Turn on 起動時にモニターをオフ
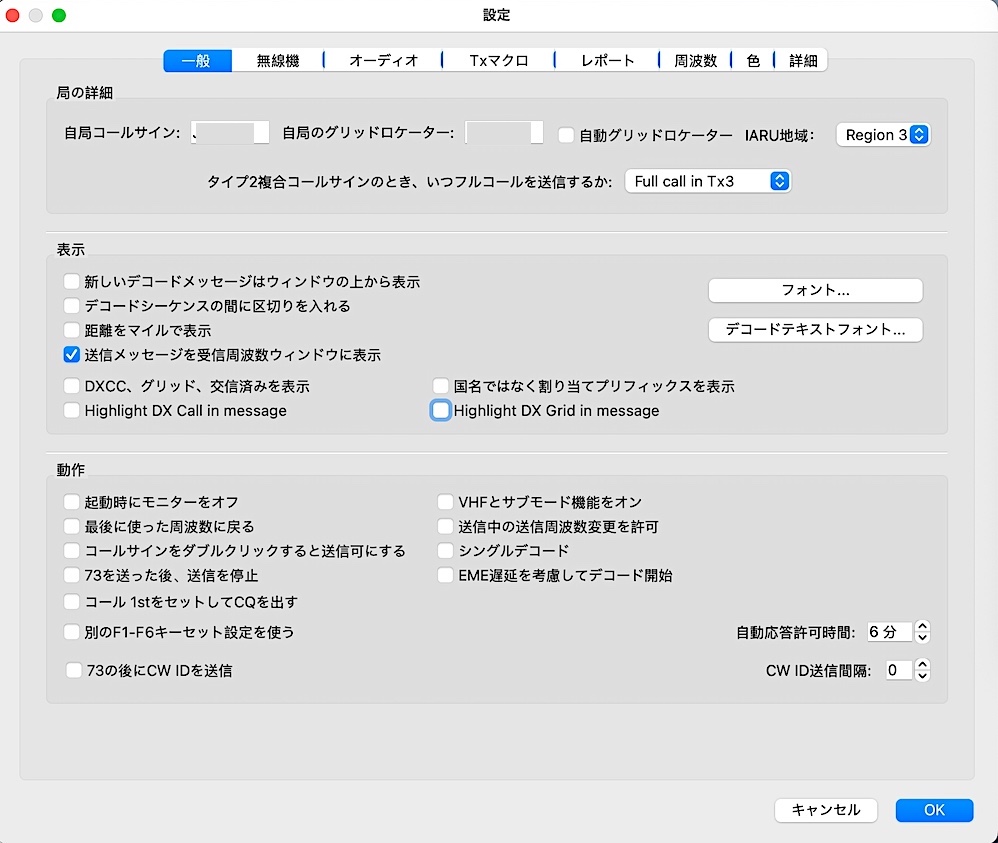This screenshot has width=998, height=843. pos(71,502)
